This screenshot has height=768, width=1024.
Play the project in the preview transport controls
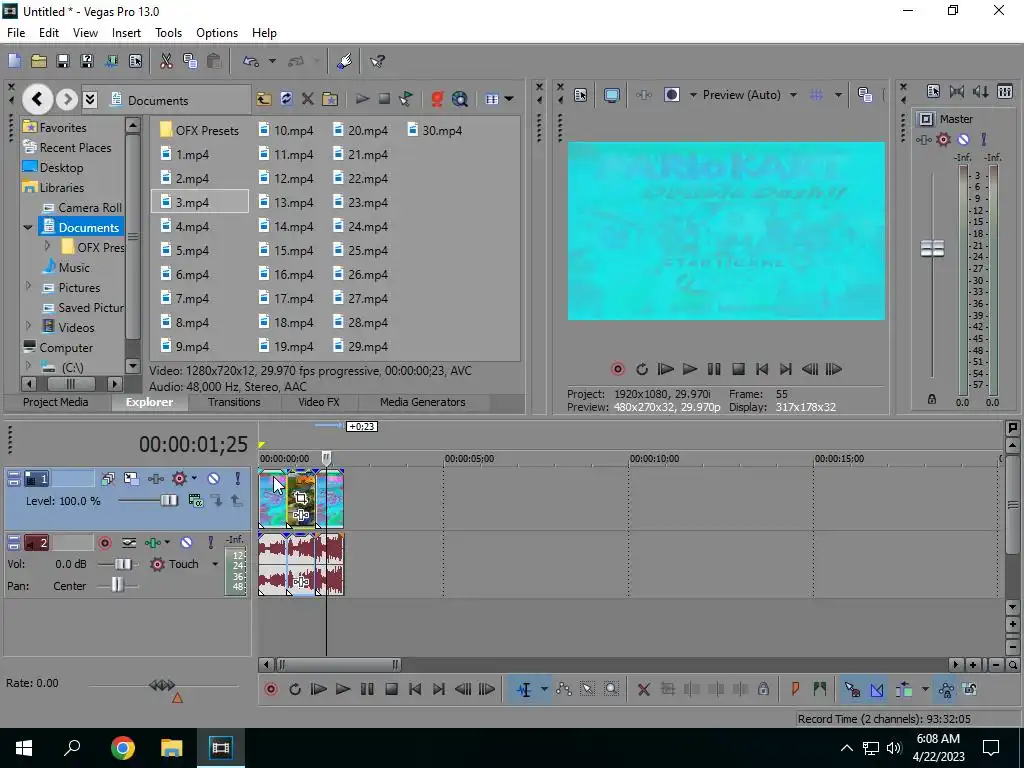pos(690,369)
